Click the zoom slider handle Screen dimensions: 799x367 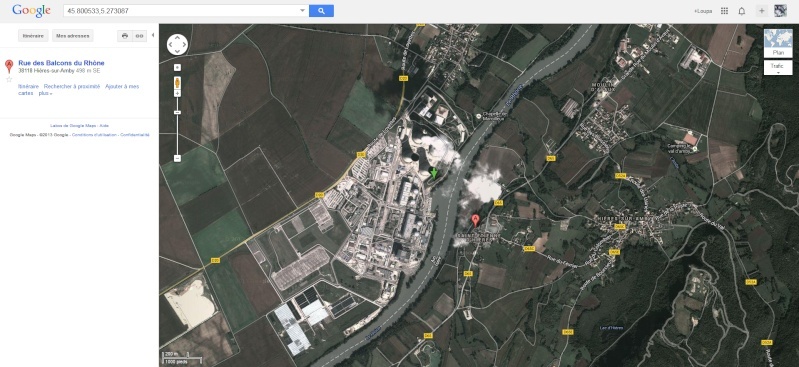[177, 112]
